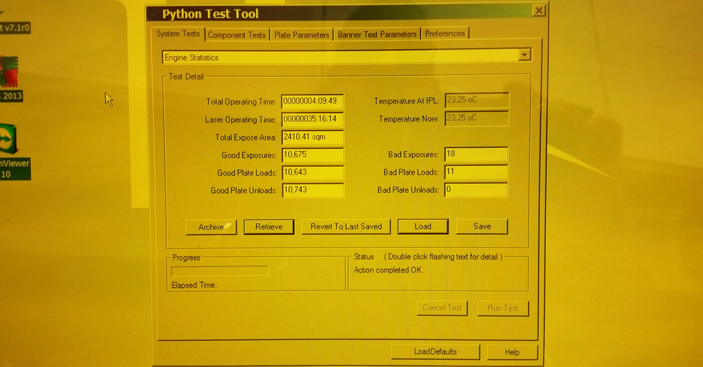703x367 pixels.
Task: Click the Total Expose Area field
Action: [312, 137]
